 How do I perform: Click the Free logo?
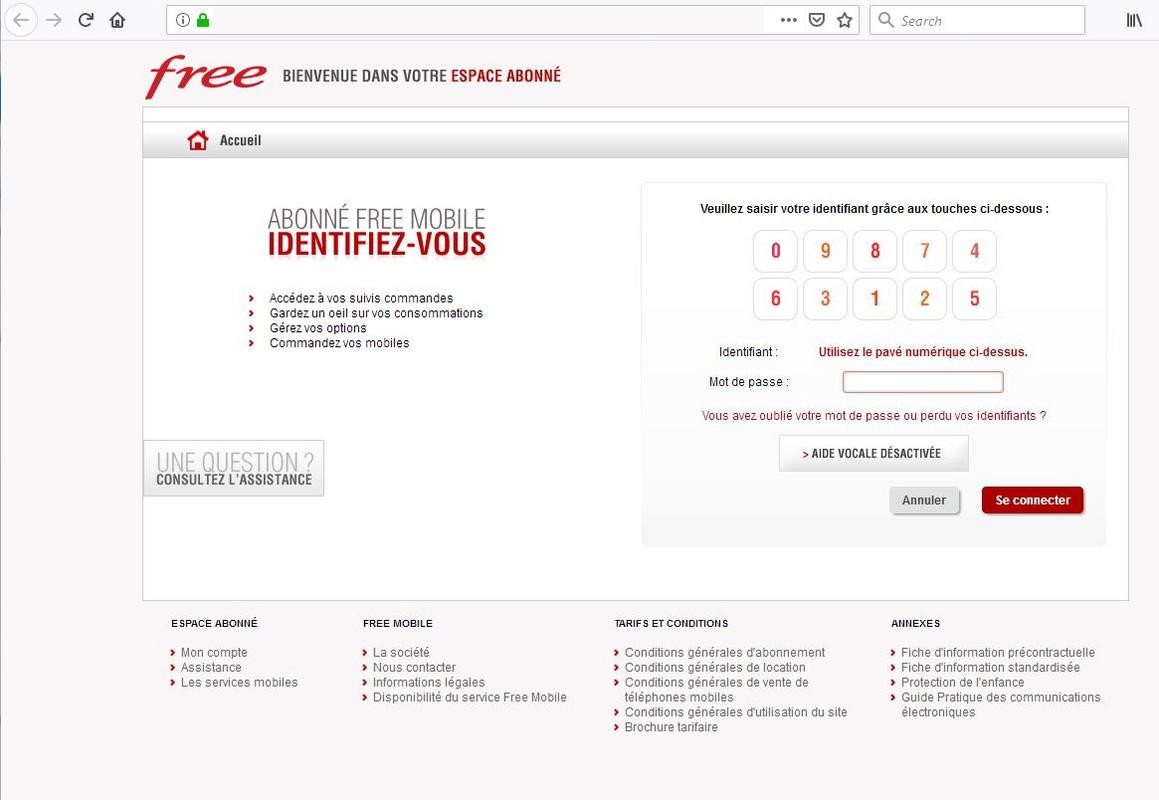point(205,76)
